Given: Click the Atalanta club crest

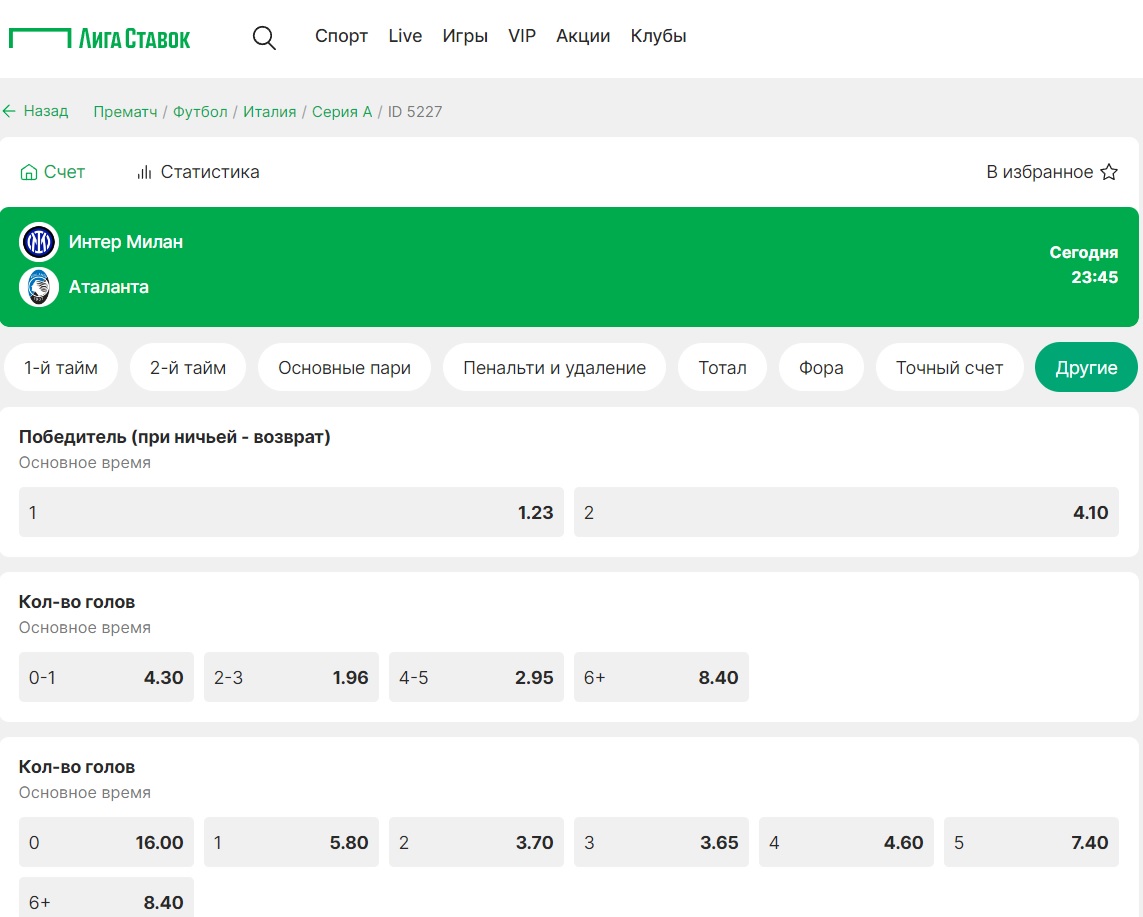Looking at the screenshot, I should point(39,286).
